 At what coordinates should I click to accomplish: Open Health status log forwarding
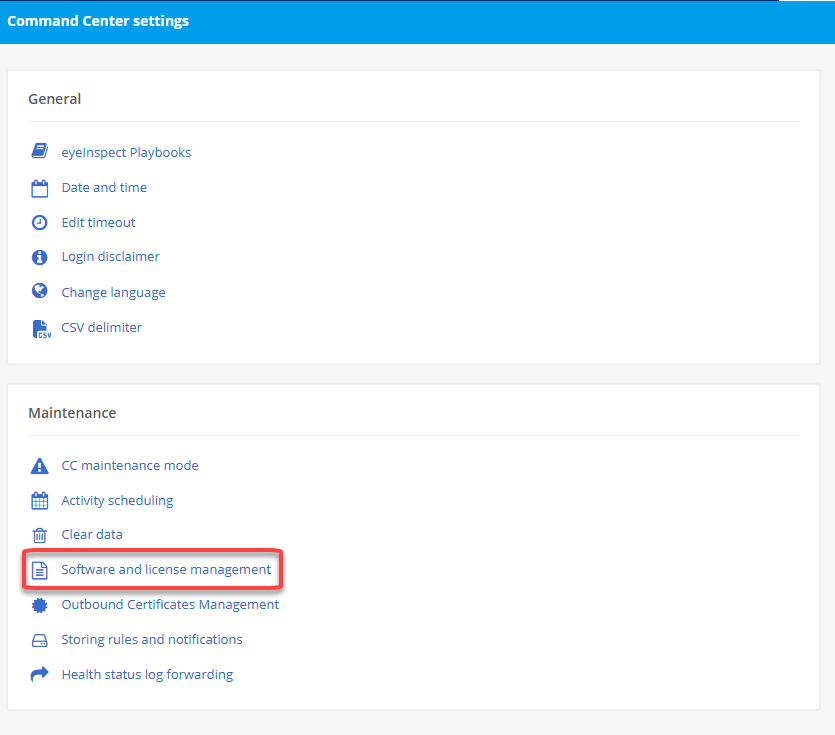tap(147, 675)
